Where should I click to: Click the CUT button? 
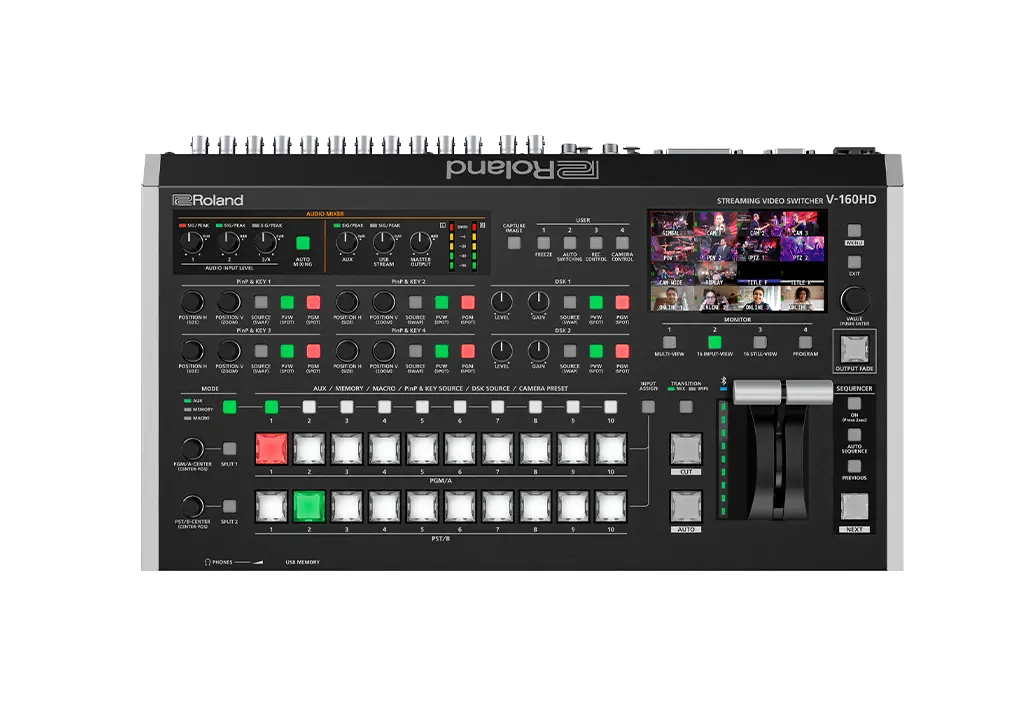click(x=686, y=449)
